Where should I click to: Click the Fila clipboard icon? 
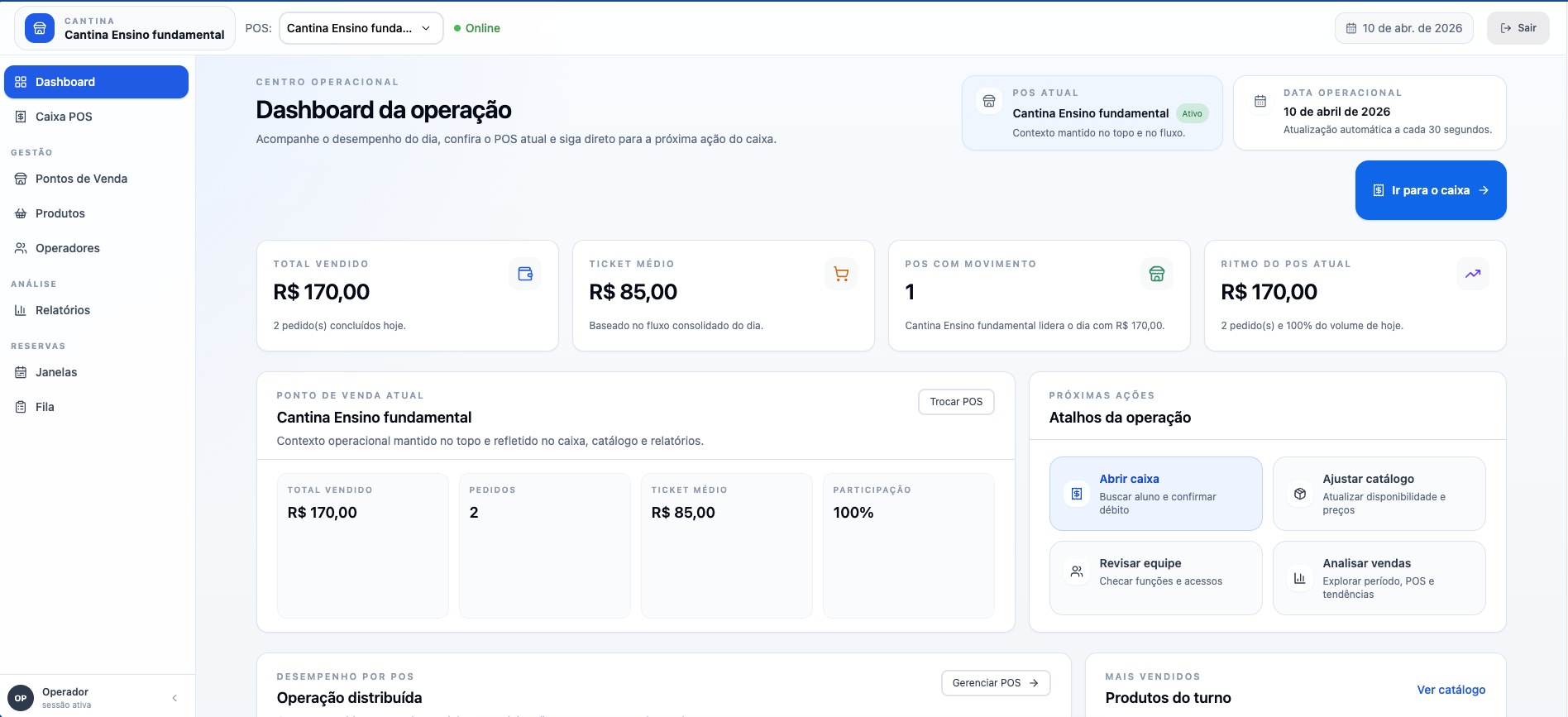(x=21, y=407)
